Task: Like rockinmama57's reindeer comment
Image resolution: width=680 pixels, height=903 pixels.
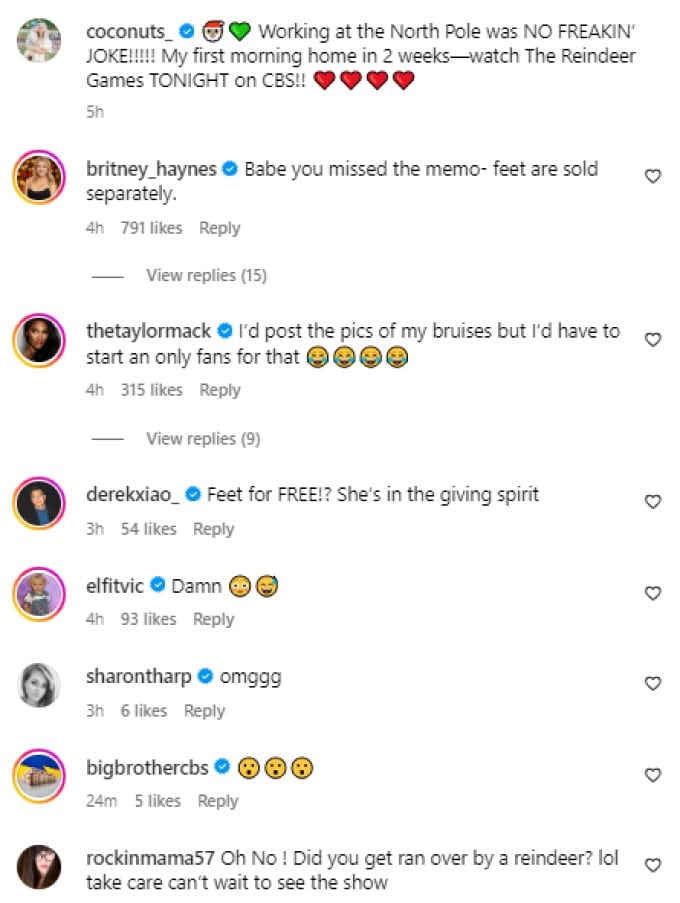Action: 652,865
